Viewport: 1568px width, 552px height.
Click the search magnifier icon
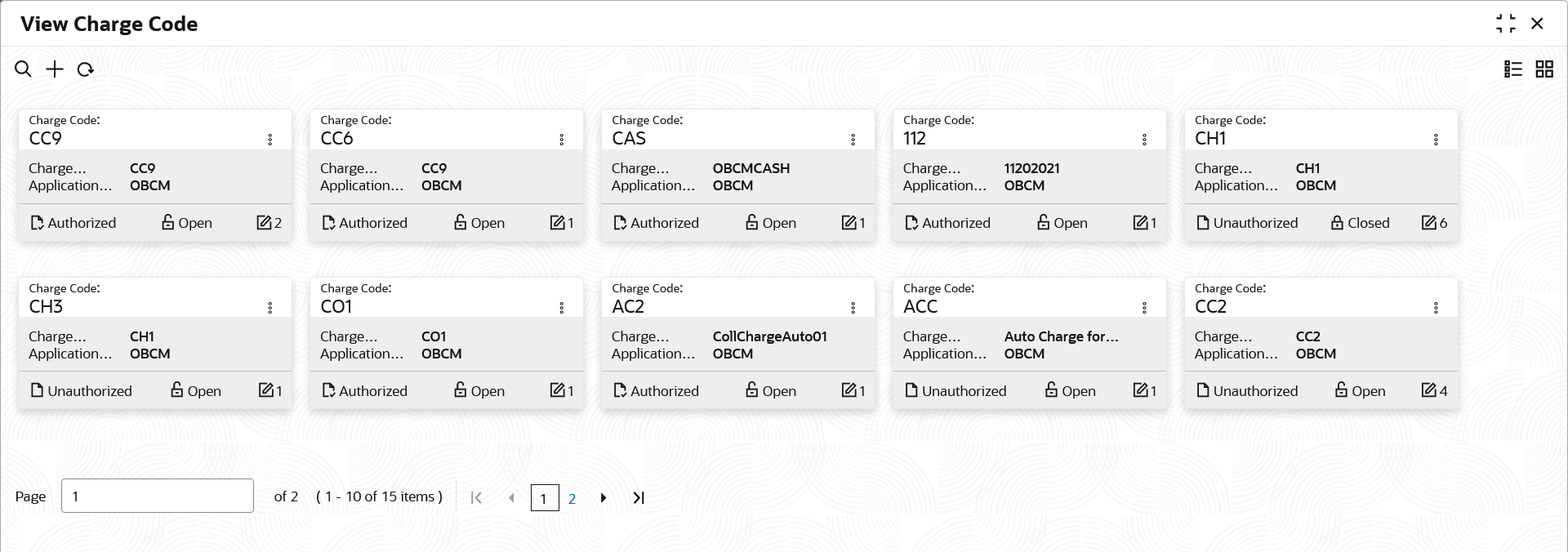[23, 69]
